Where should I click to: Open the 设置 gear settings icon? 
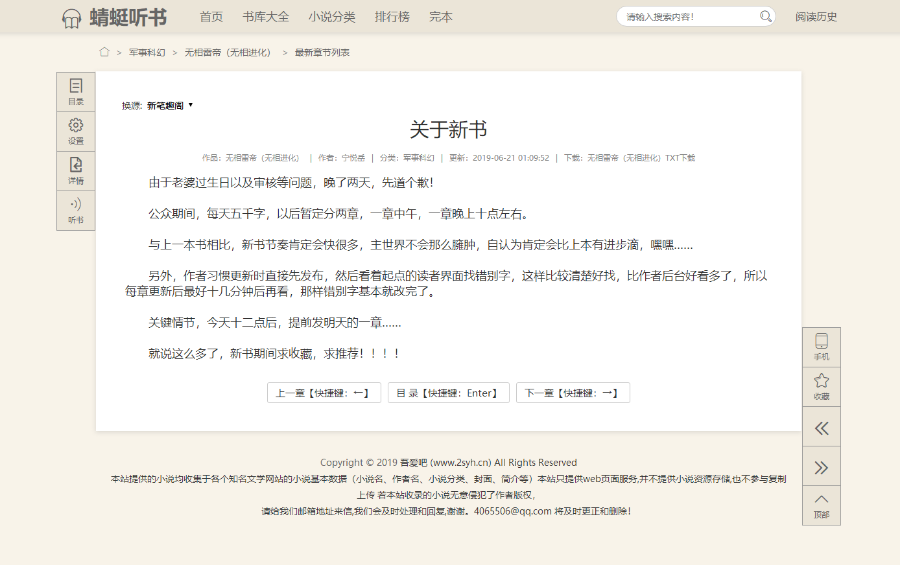(76, 131)
